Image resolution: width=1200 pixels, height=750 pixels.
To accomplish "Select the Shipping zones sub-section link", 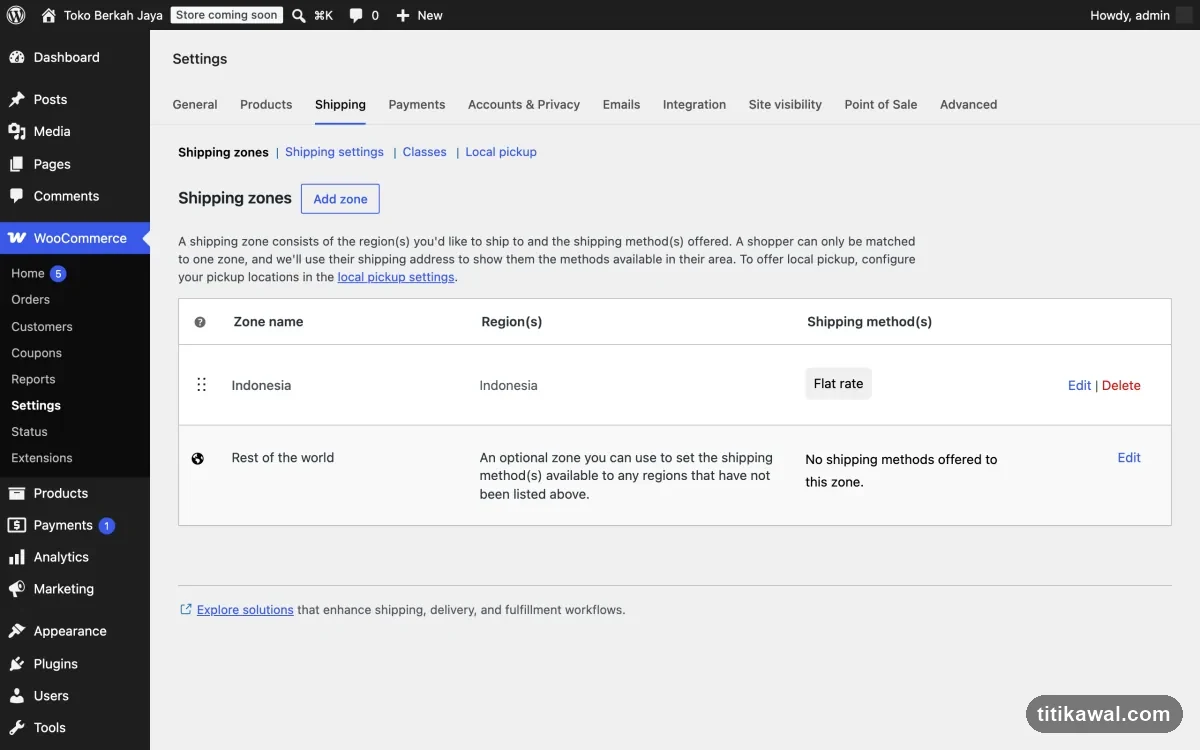I will pos(223,152).
